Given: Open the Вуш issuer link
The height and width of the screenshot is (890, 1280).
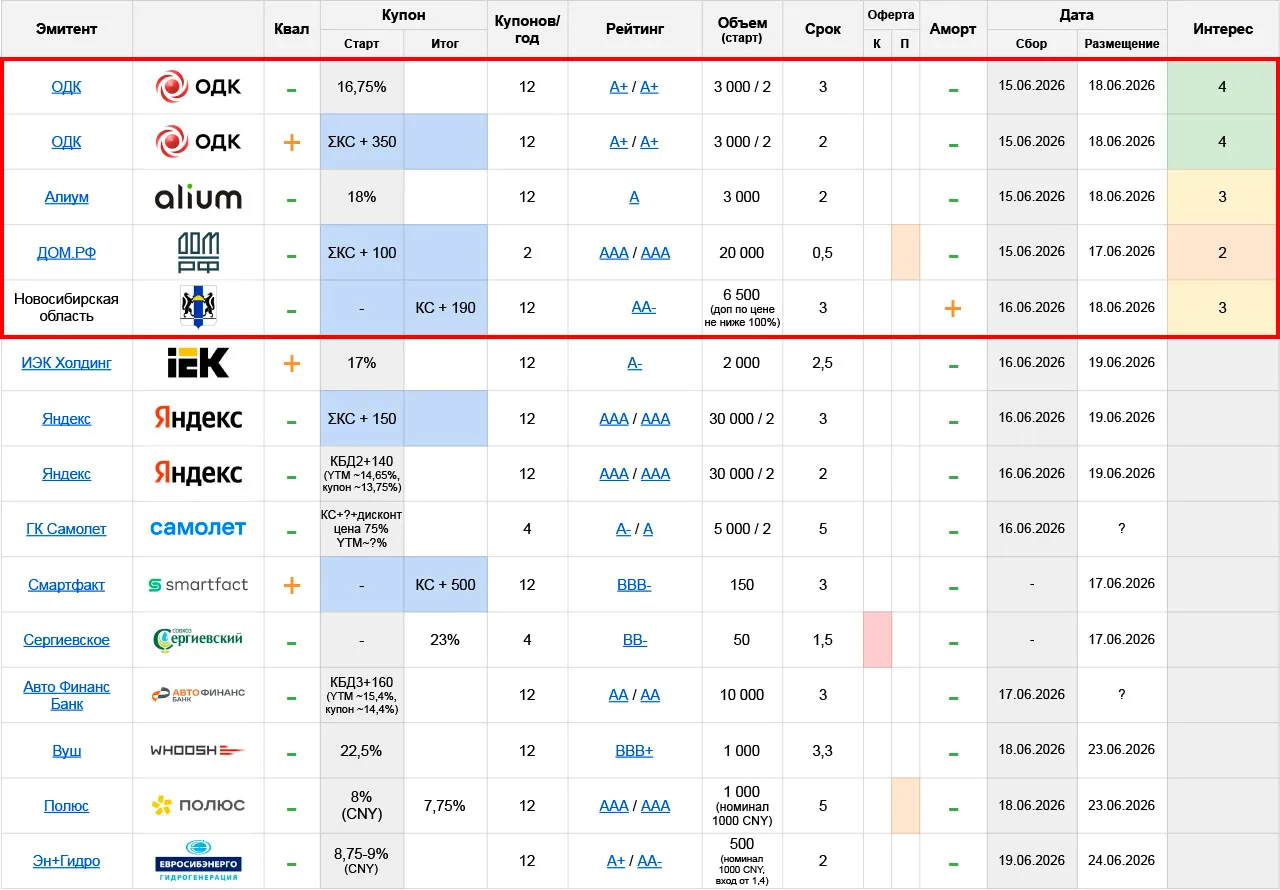Looking at the screenshot, I should 66,751.
